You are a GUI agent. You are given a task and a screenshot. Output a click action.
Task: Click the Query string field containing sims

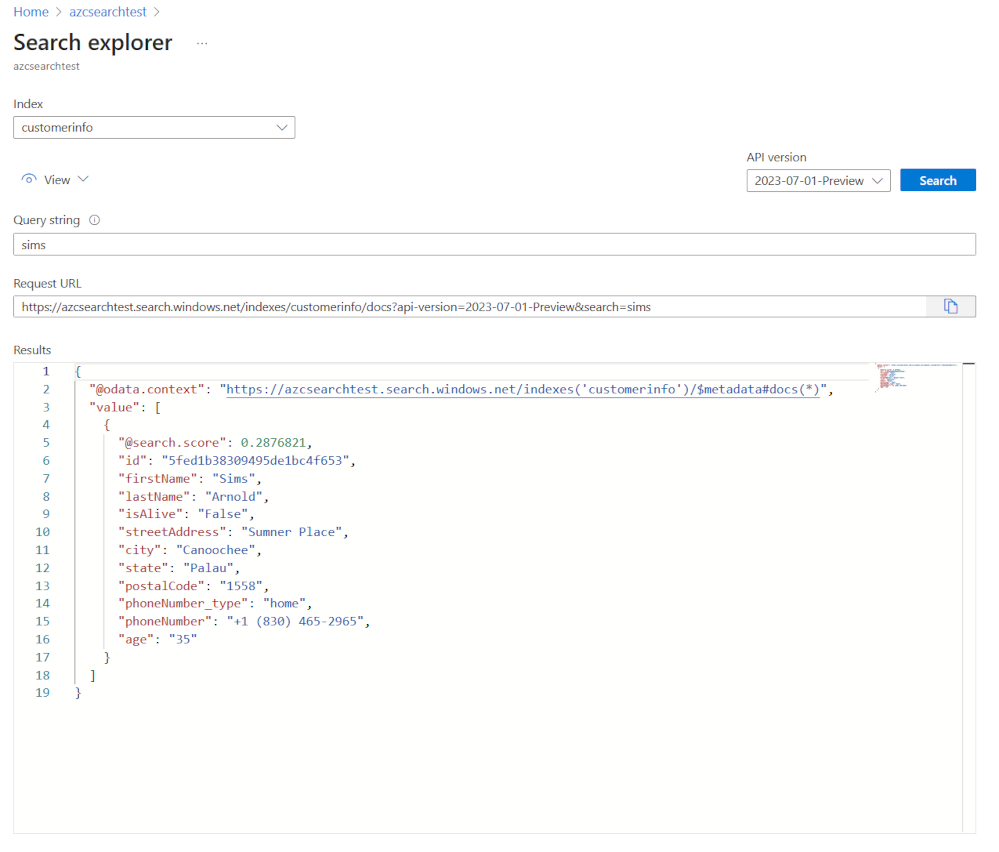(x=494, y=245)
